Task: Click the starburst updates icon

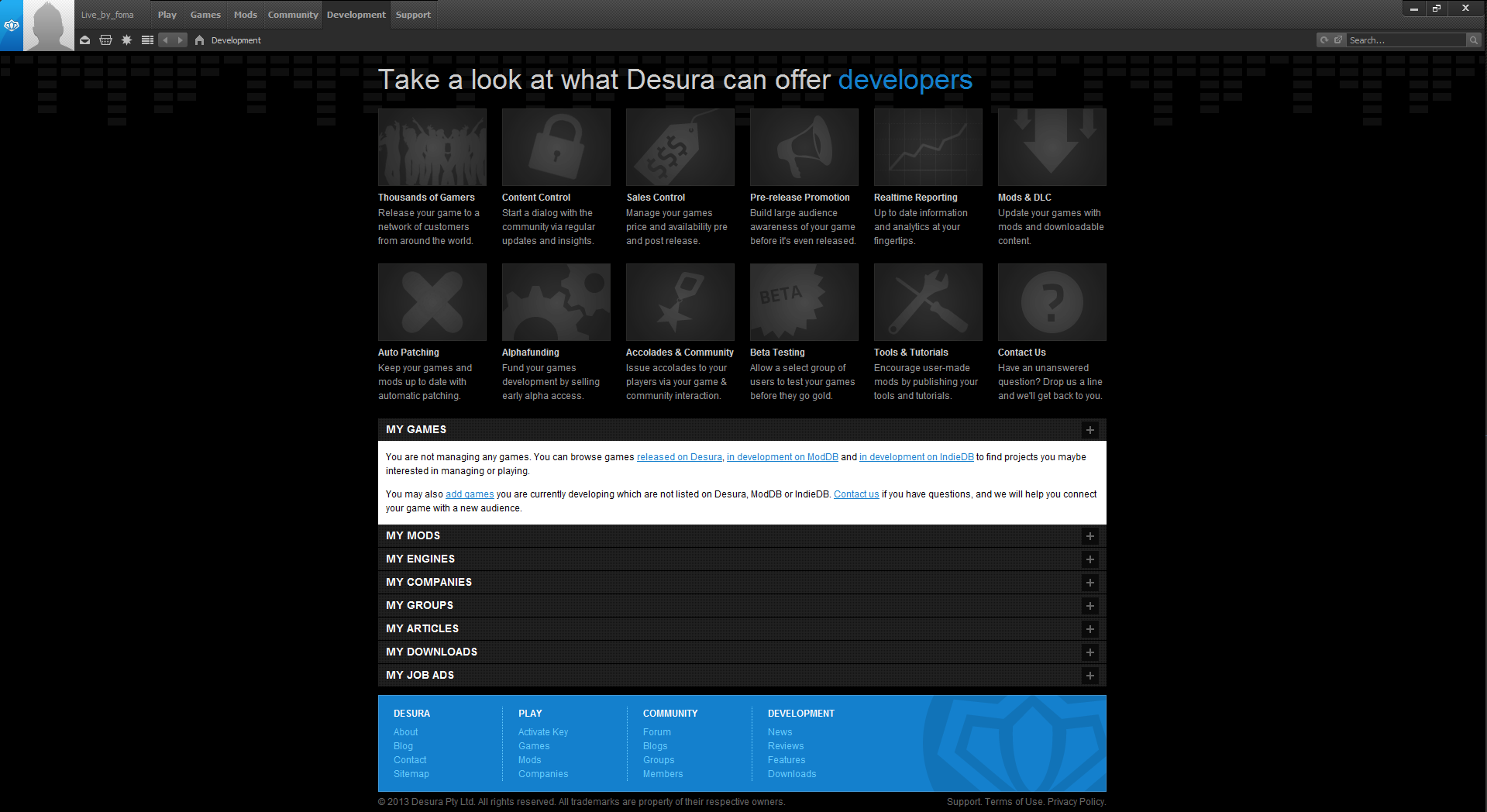Action: click(x=127, y=40)
